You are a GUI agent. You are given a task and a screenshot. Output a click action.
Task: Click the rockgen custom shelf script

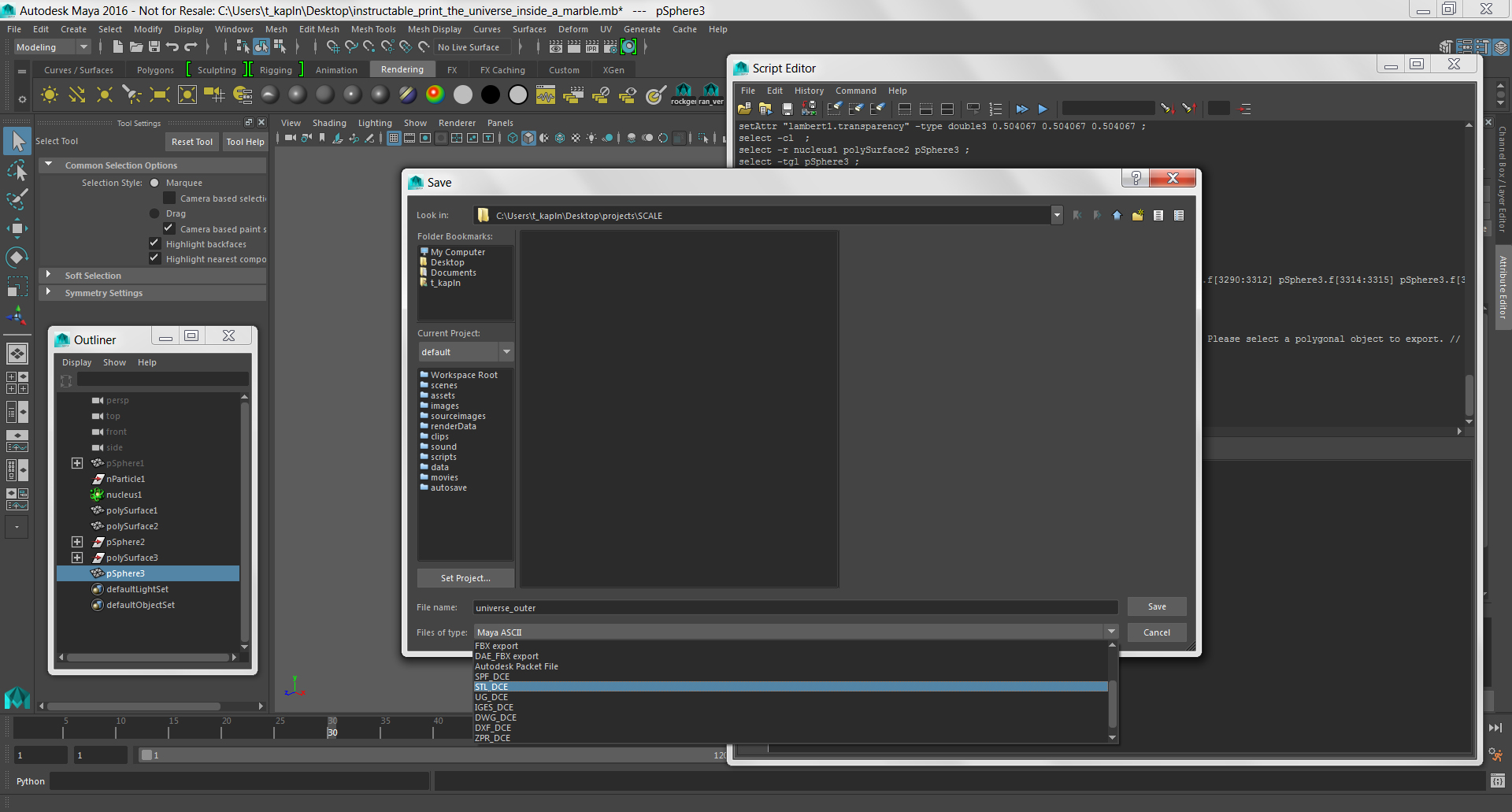[x=684, y=95]
